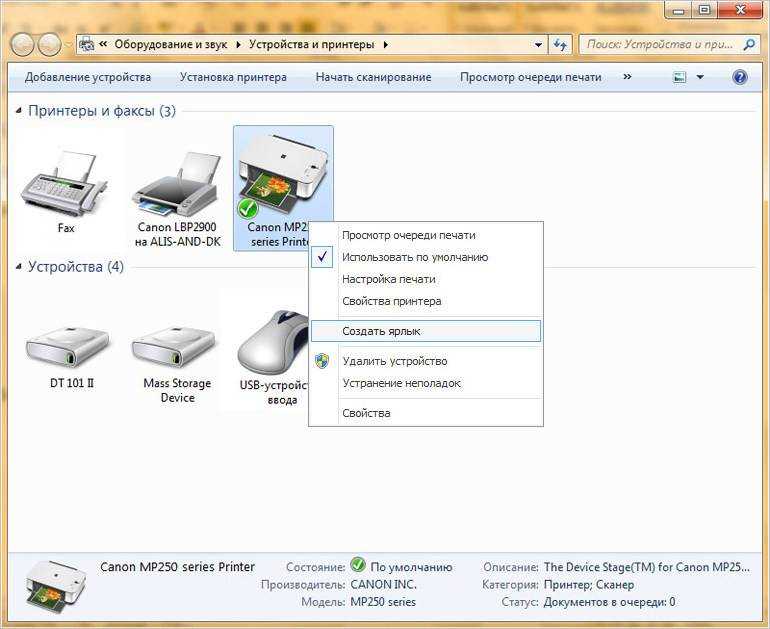Maximize the Devices and Printers window
This screenshot has height=629, width=770.
704,10
